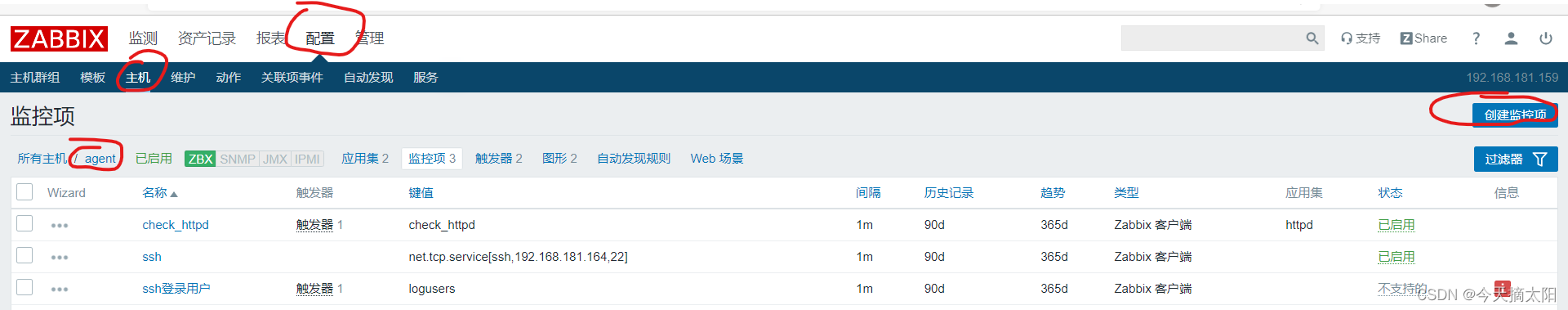Click the JMX availability badge
The width and height of the screenshot is (1568, 310).
point(275,159)
